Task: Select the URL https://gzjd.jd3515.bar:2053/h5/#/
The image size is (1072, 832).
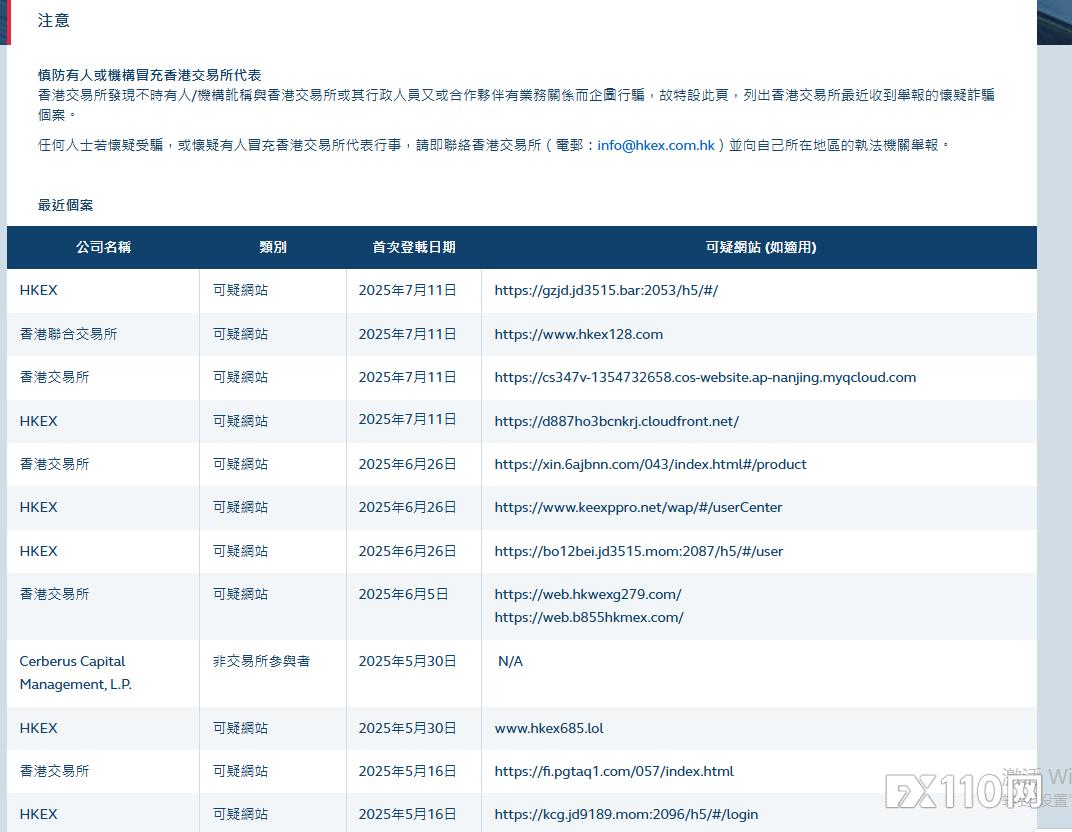Action: pyautogui.click(x=606, y=291)
